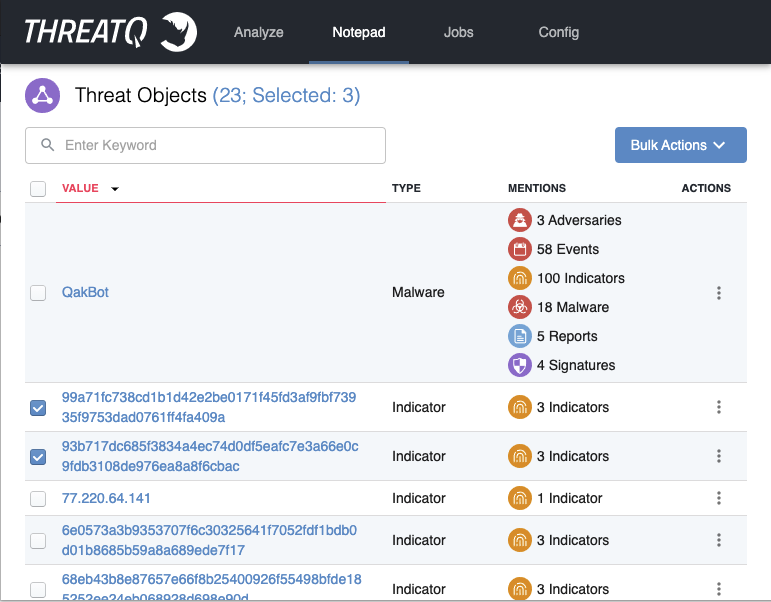Open the Config tab

pos(559,32)
